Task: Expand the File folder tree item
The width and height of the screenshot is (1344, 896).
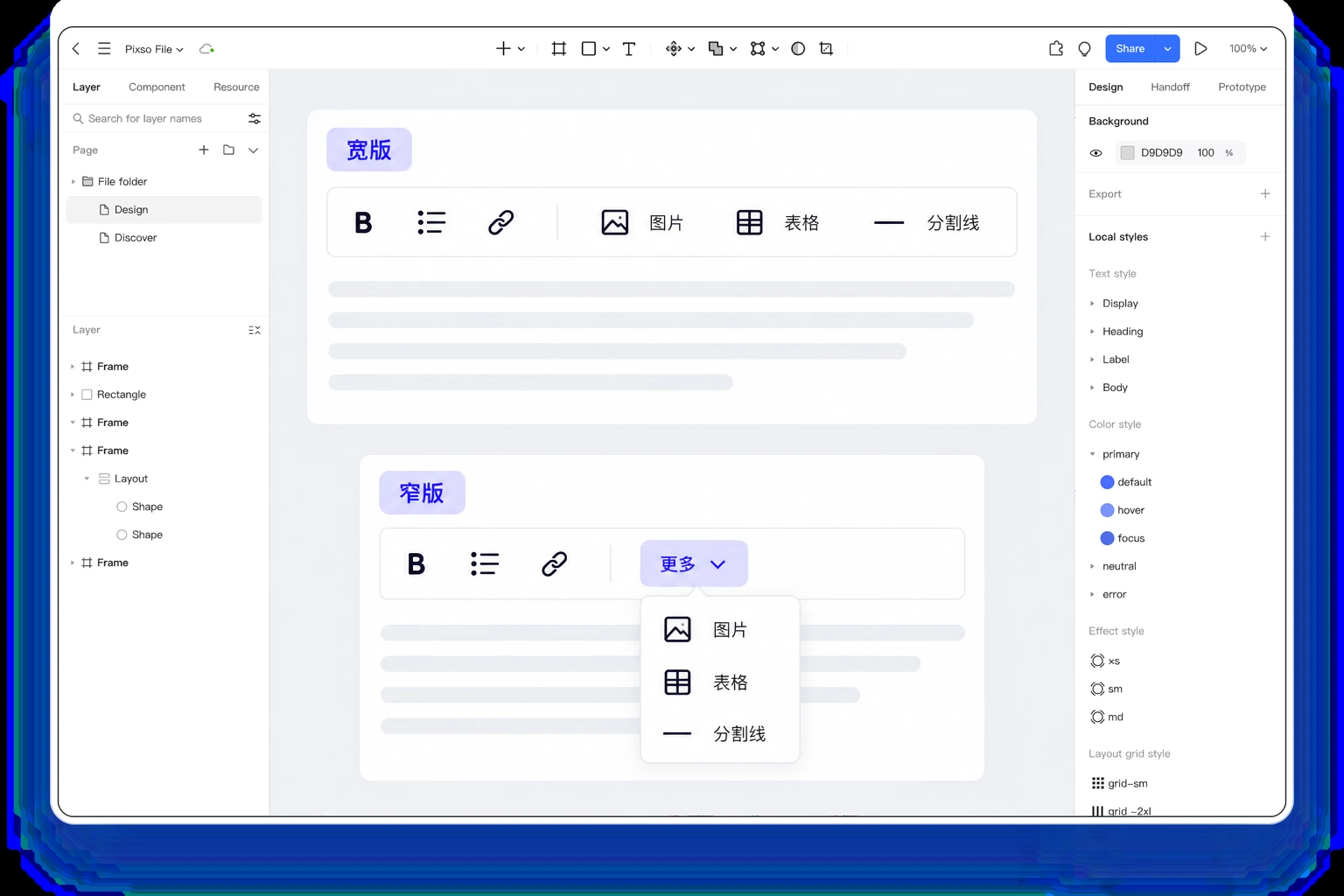Action: point(73,182)
